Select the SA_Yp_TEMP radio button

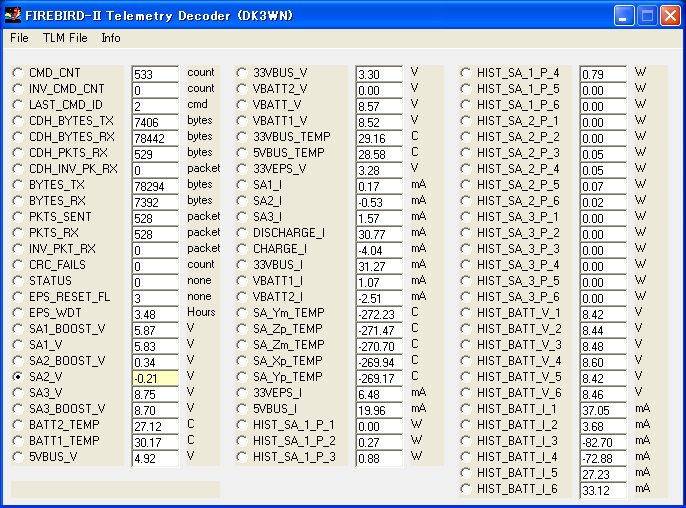242,377
